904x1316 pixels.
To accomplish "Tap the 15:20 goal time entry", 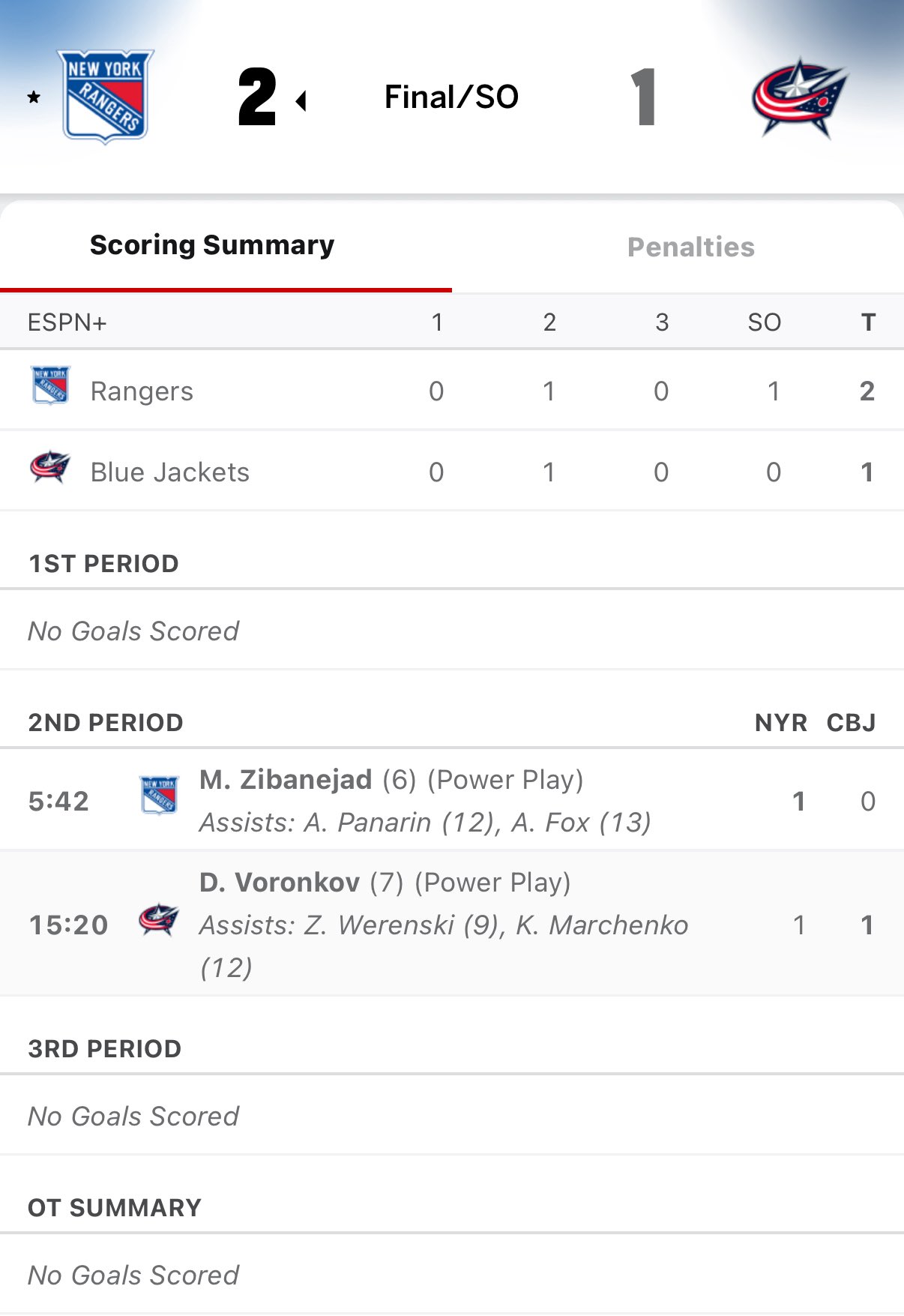I will pos(68,925).
